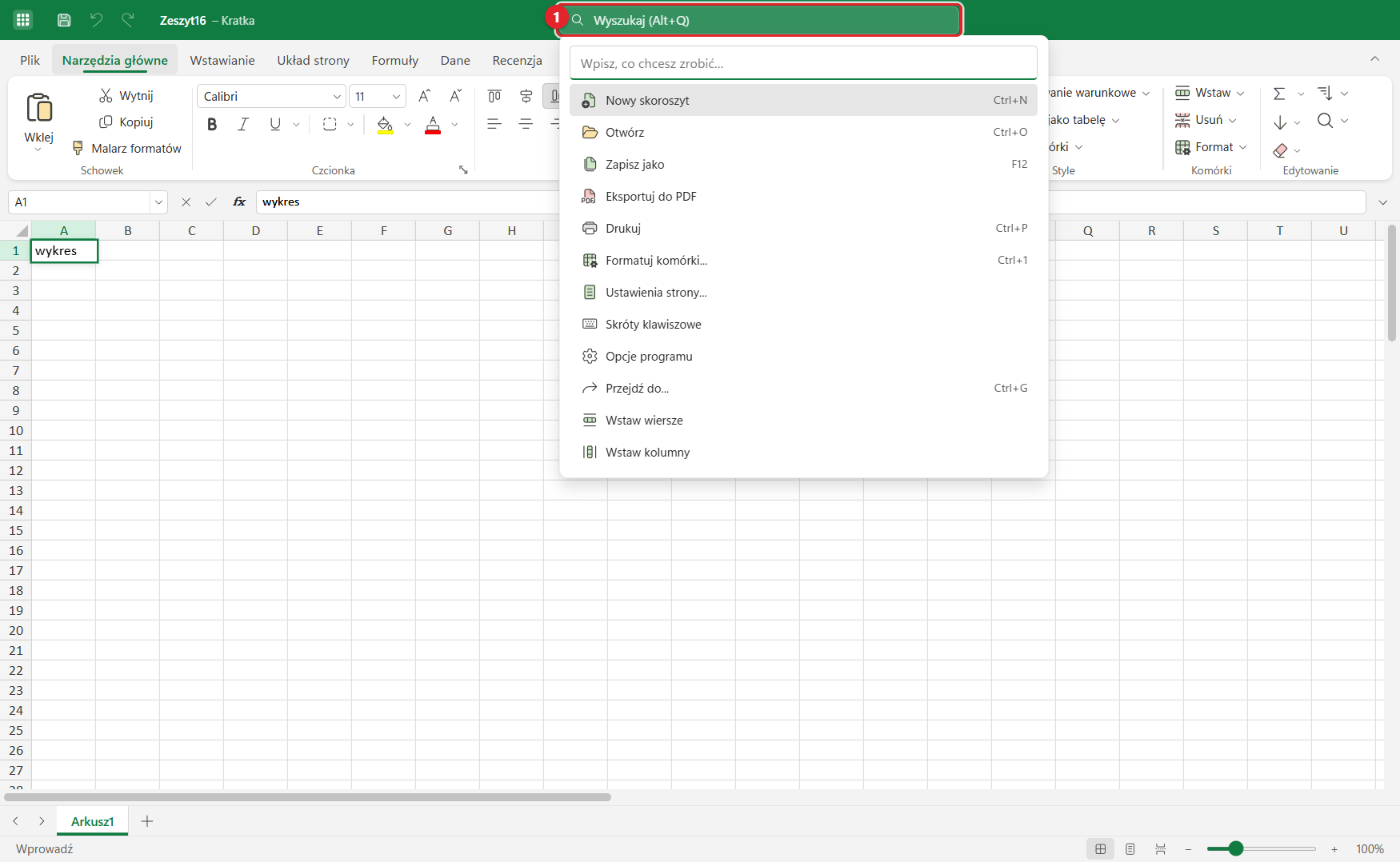This screenshot has height=862, width=1400.
Task: Click the Save diskette icon
Action: coord(64,20)
